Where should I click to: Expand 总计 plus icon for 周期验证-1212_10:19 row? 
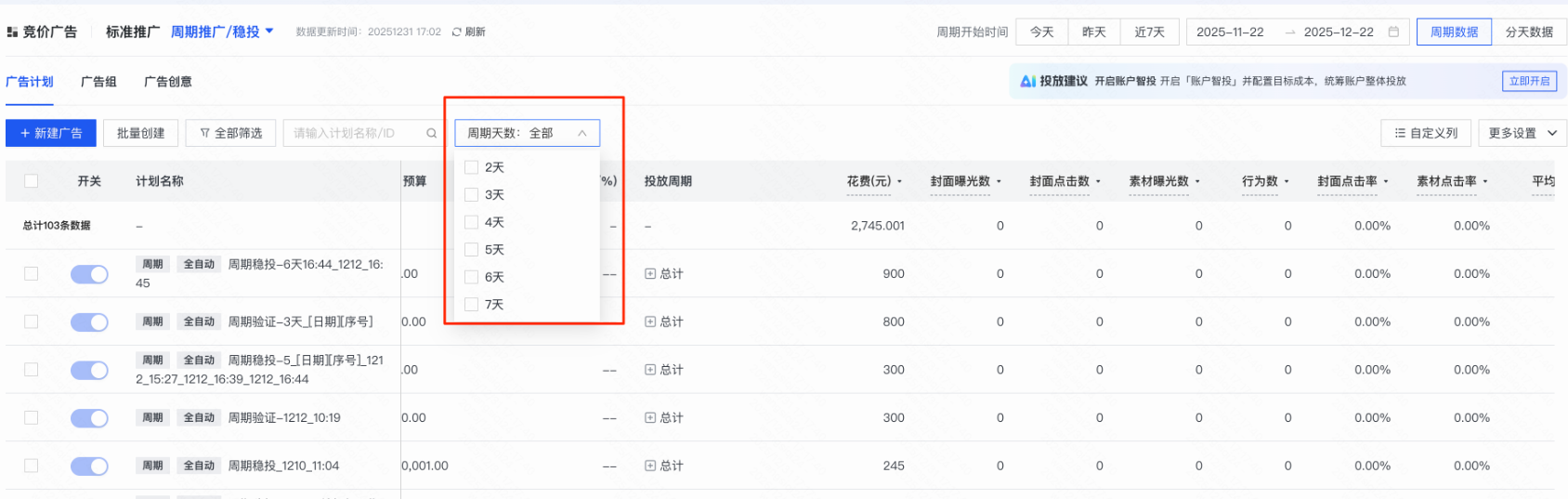pyautogui.click(x=650, y=418)
